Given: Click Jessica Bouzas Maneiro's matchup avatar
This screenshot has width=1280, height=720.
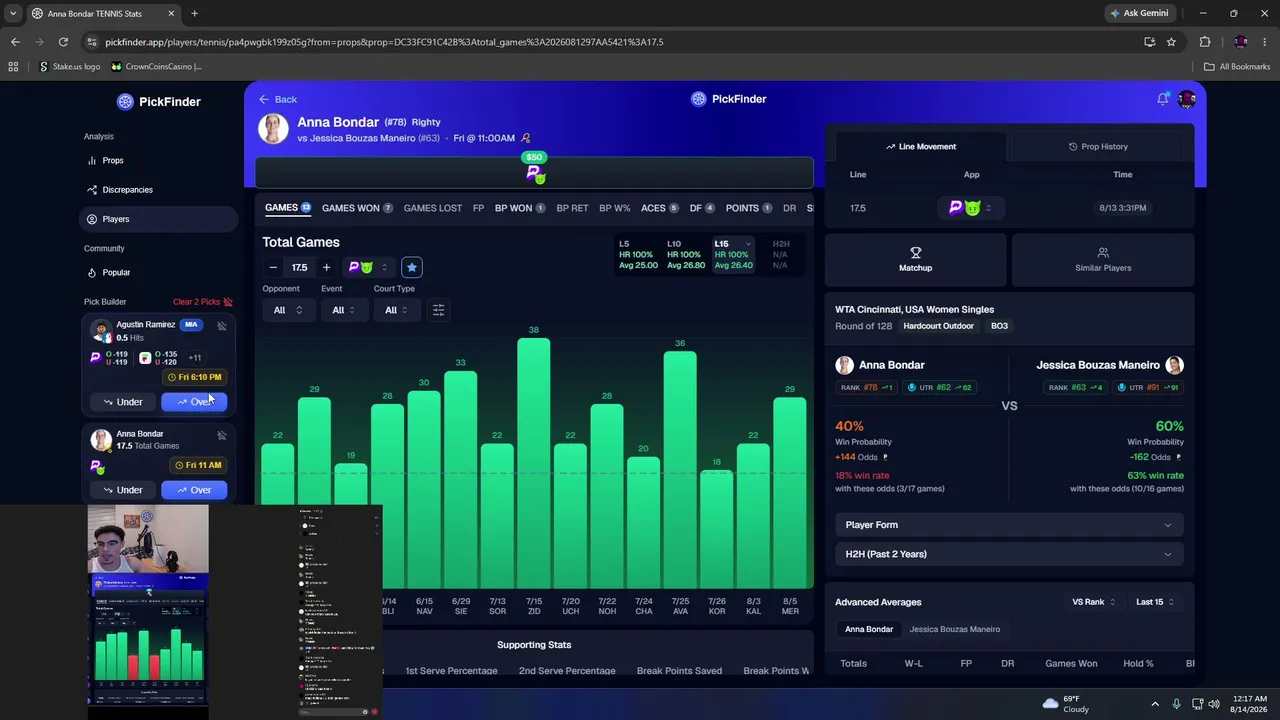Looking at the screenshot, I should 1175,365.
